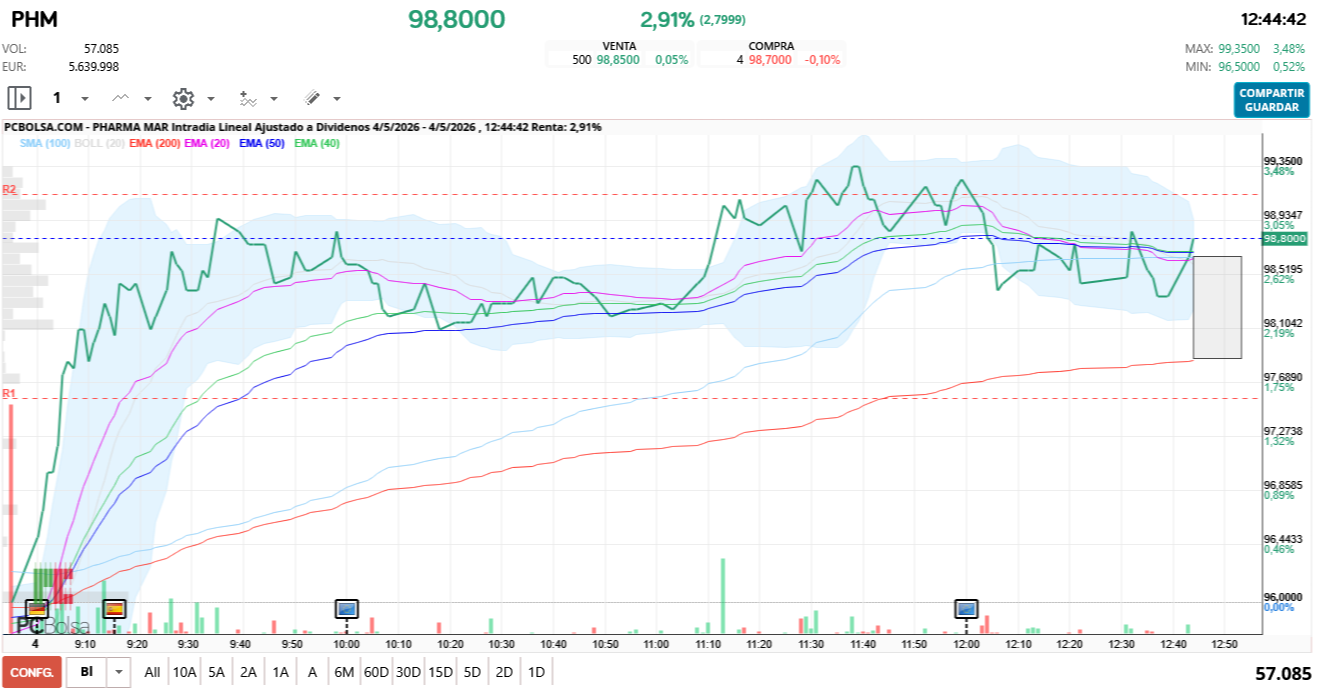Click the COMPRA price 98,7000
Viewport: 1325px width, 693px height.
769,60
